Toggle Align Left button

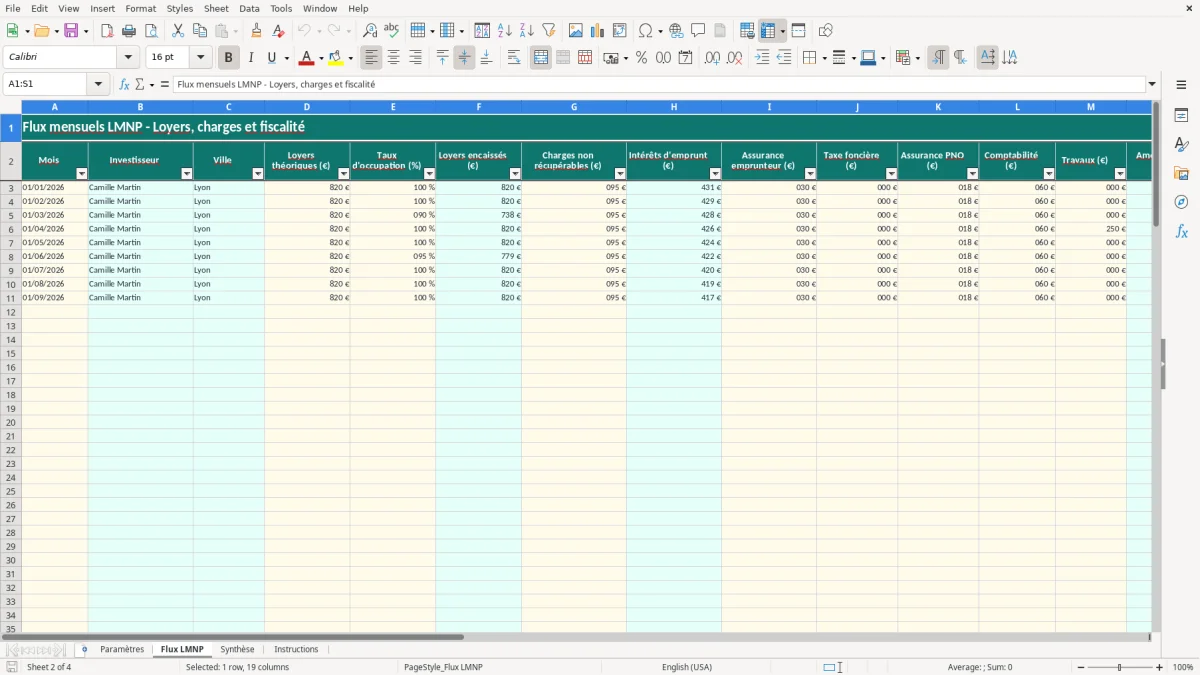371,58
